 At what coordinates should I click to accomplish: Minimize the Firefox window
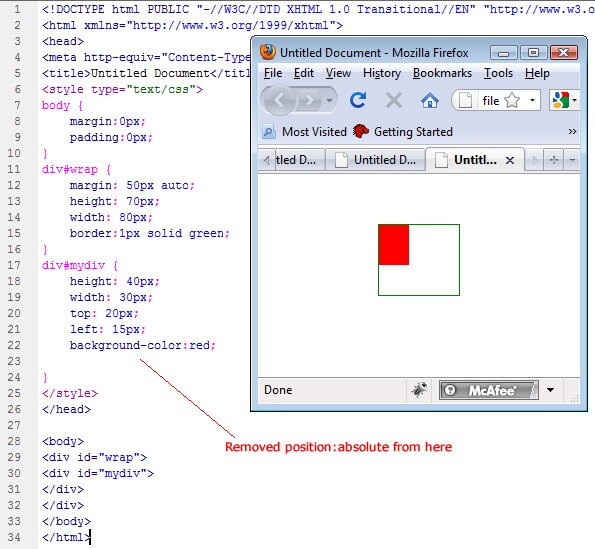pyautogui.click(x=503, y=53)
